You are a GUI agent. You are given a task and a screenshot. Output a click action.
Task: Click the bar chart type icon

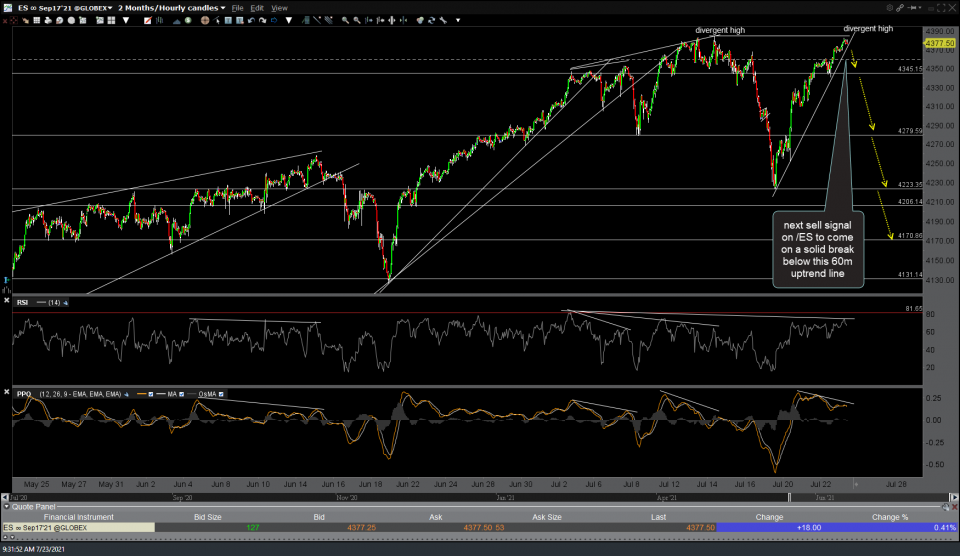click(x=159, y=20)
